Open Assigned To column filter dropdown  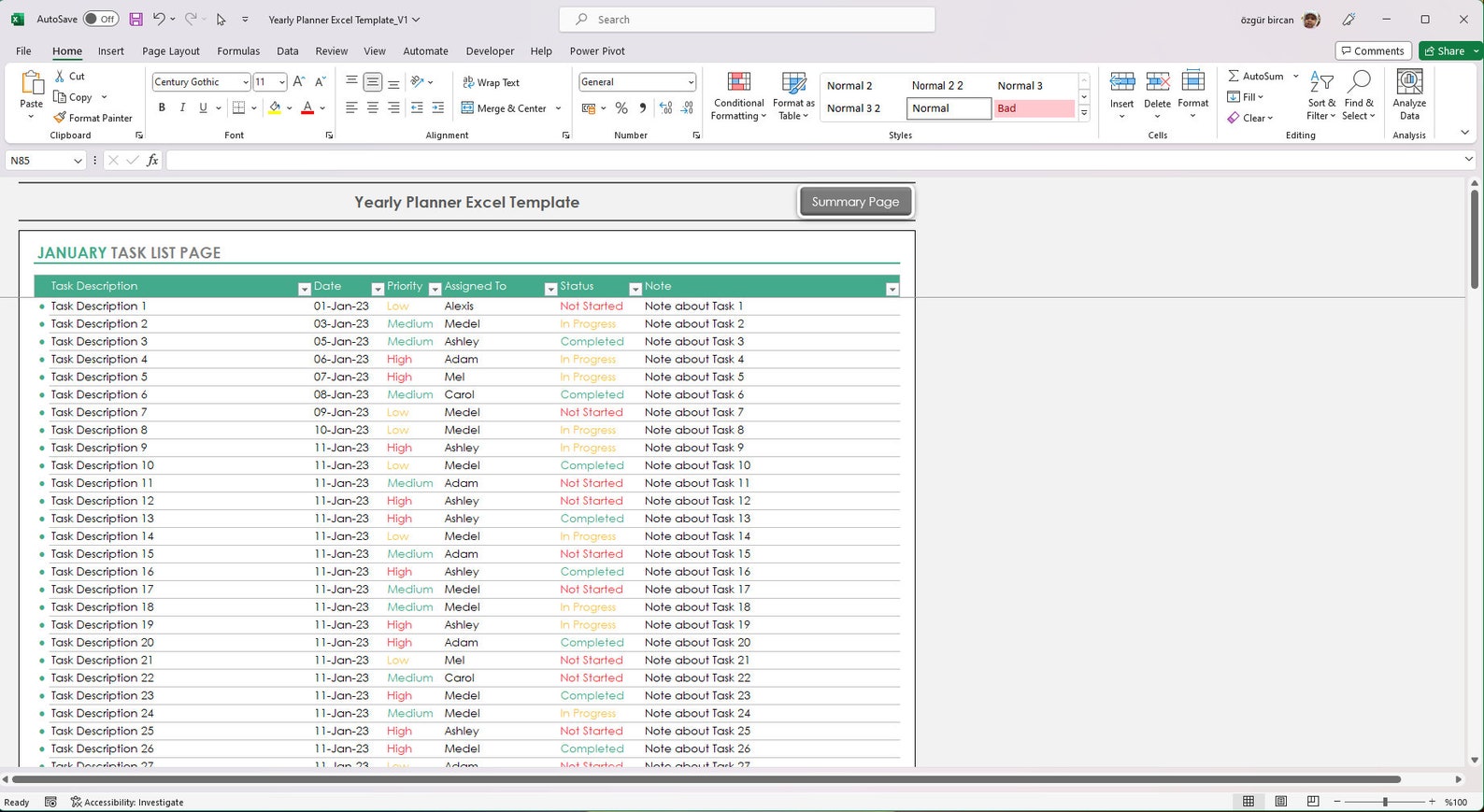point(550,289)
